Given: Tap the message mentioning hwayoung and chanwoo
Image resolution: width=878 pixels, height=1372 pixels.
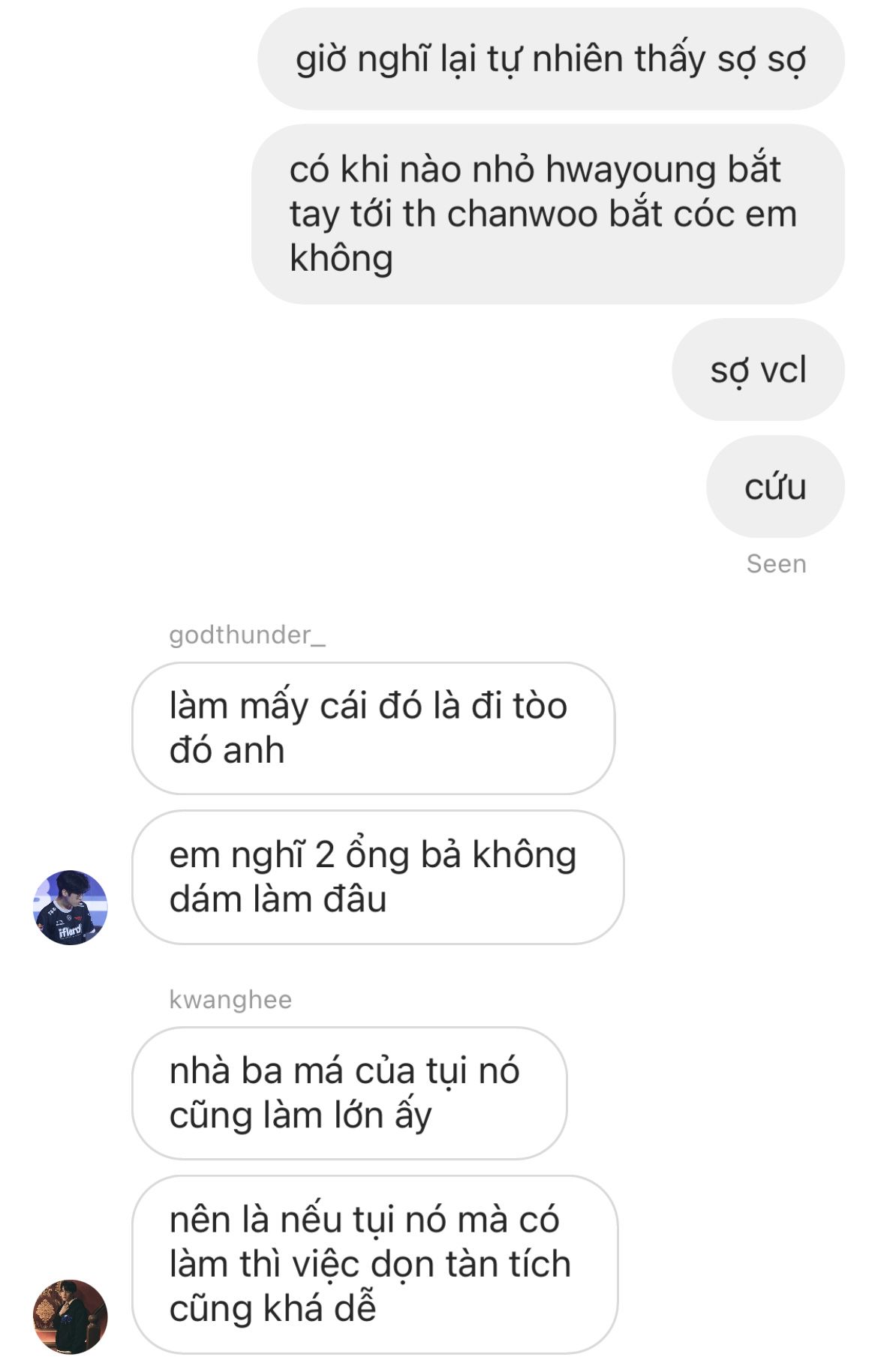Looking at the screenshot, I should click(x=548, y=214).
